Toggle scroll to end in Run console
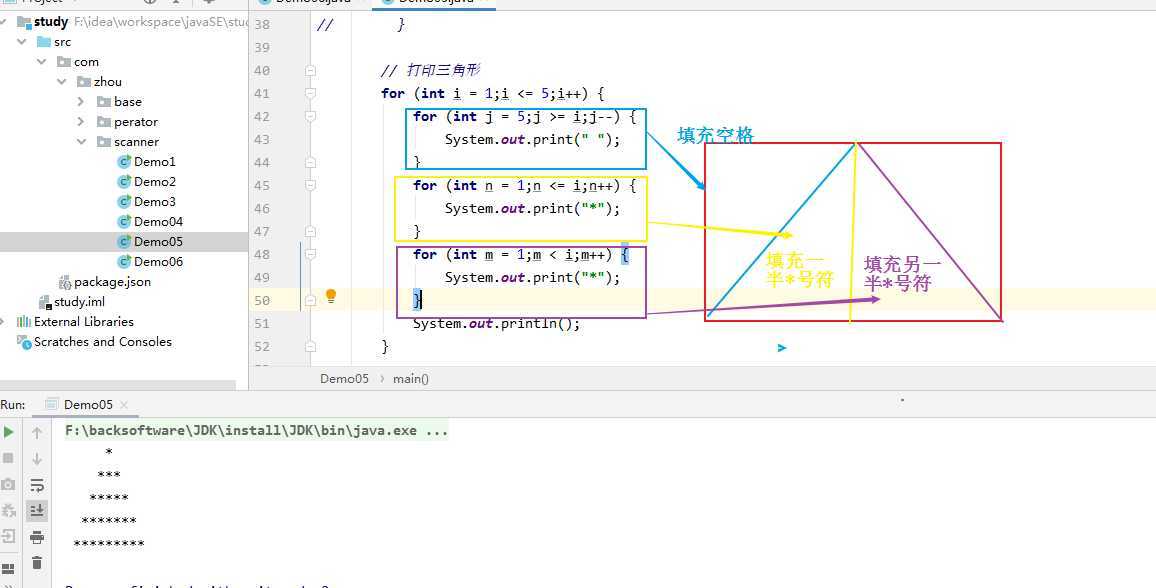Image resolution: width=1156 pixels, height=588 pixels. [x=37, y=510]
